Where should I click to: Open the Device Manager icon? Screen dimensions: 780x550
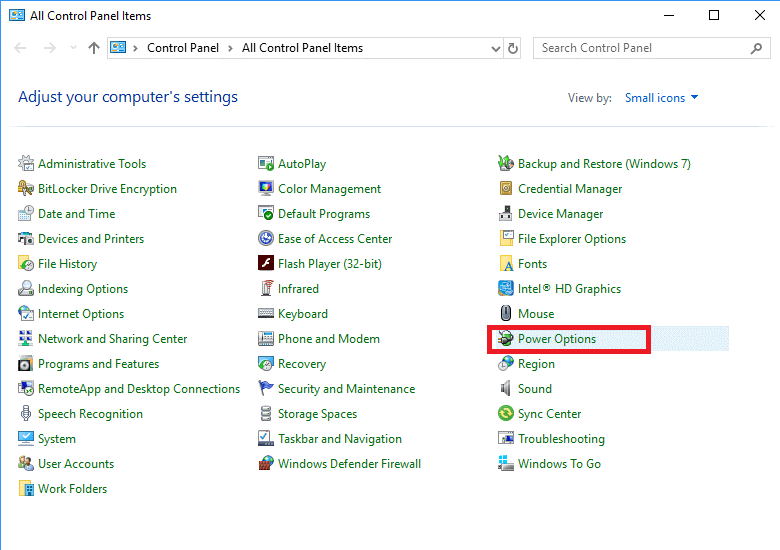tap(506, 214)
